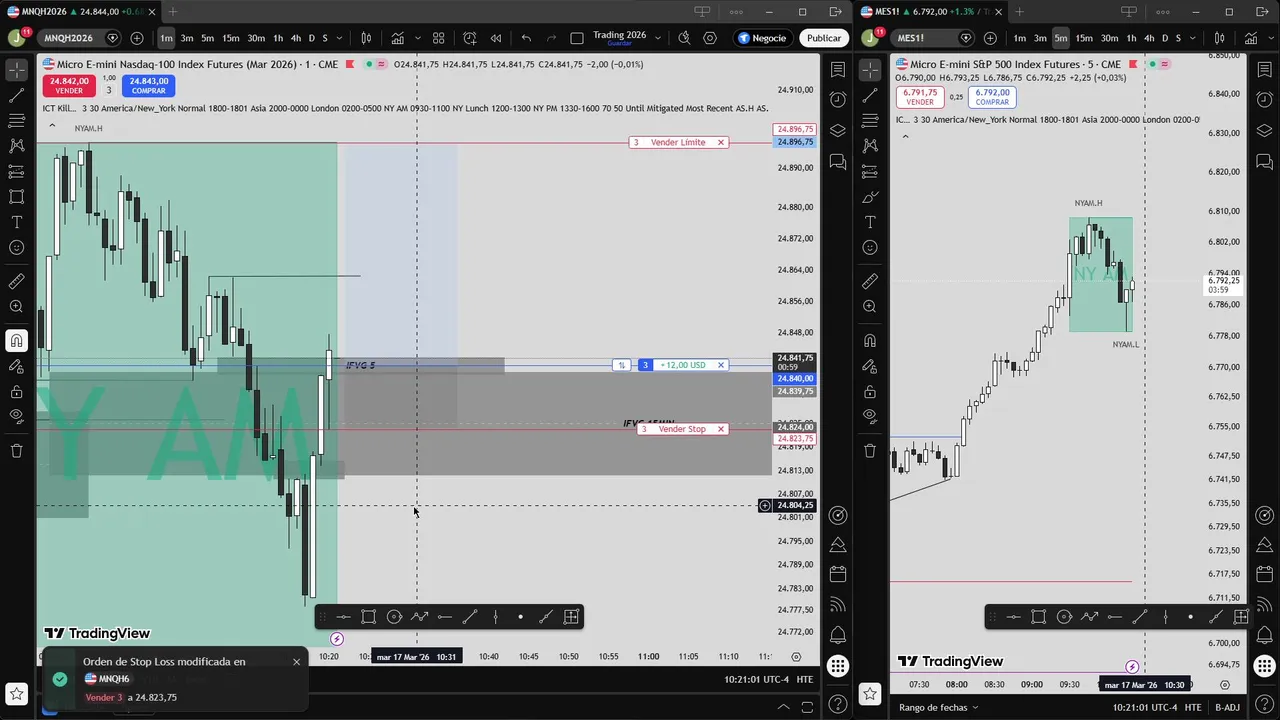The height and width of the screenshot is (720, 1280).
Task: Toggle keep drawing mode pencil-lock in left sidebar
Action: click(x=16, y=367)
